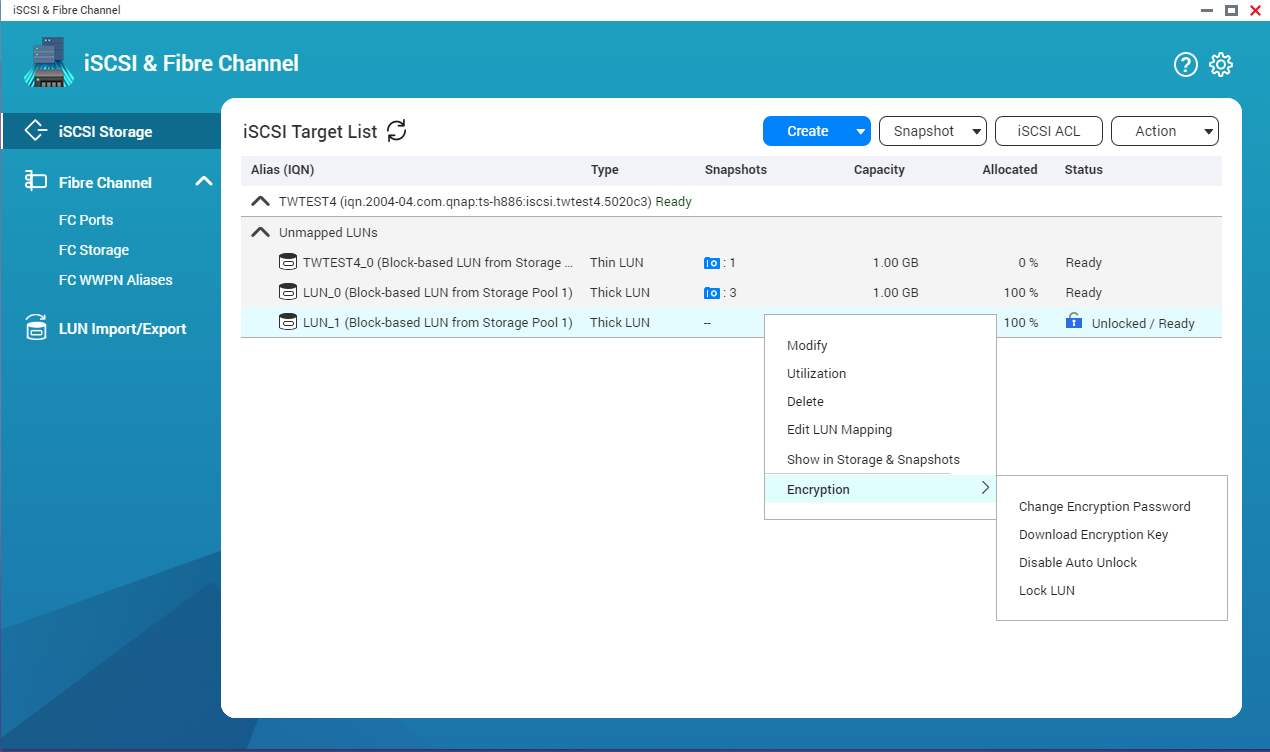Select Show in Storage & Snapshots
The height and width of the screenshot is (752, 1270).
[873, 459]
